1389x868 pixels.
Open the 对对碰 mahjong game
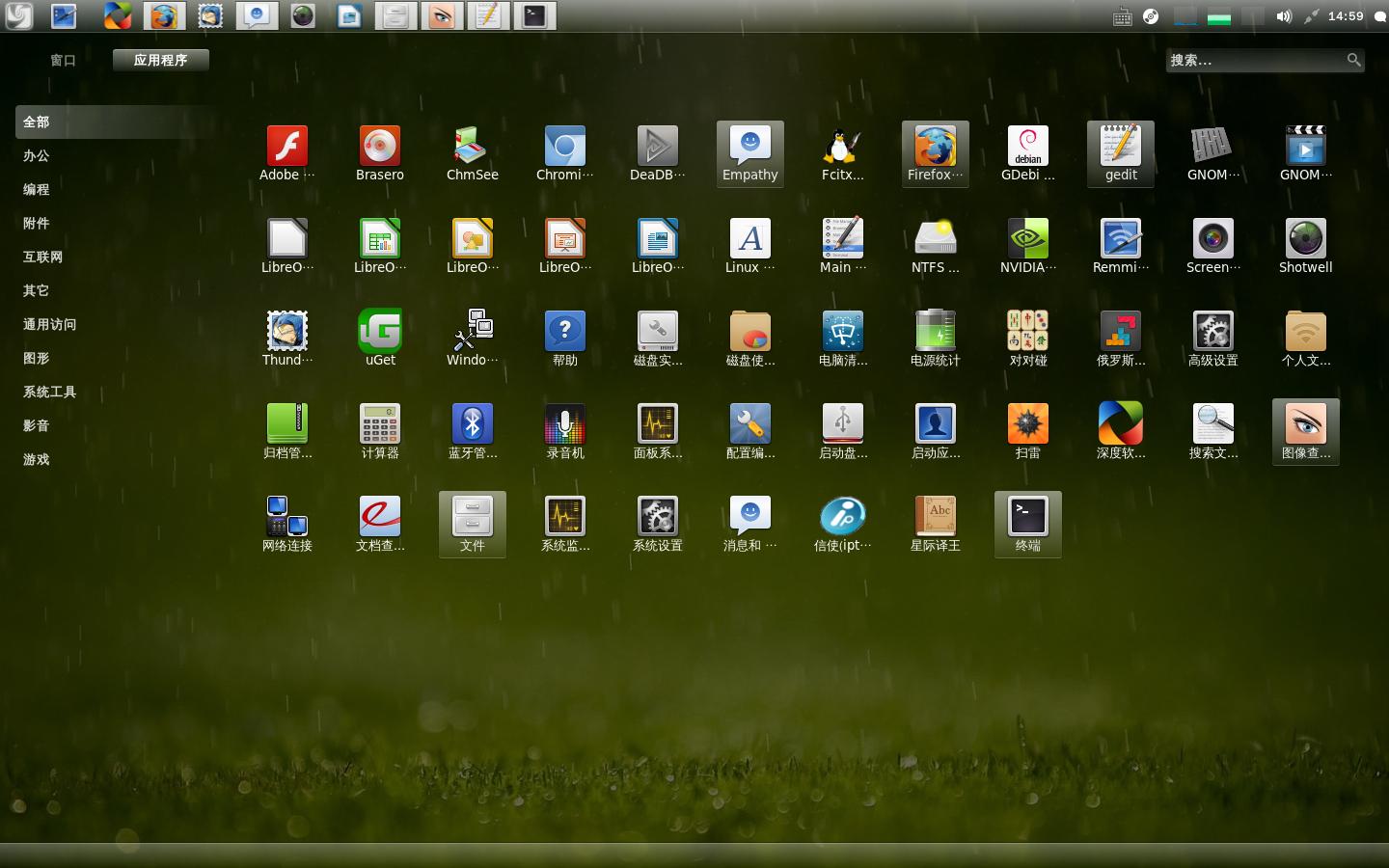[1028, 339]
